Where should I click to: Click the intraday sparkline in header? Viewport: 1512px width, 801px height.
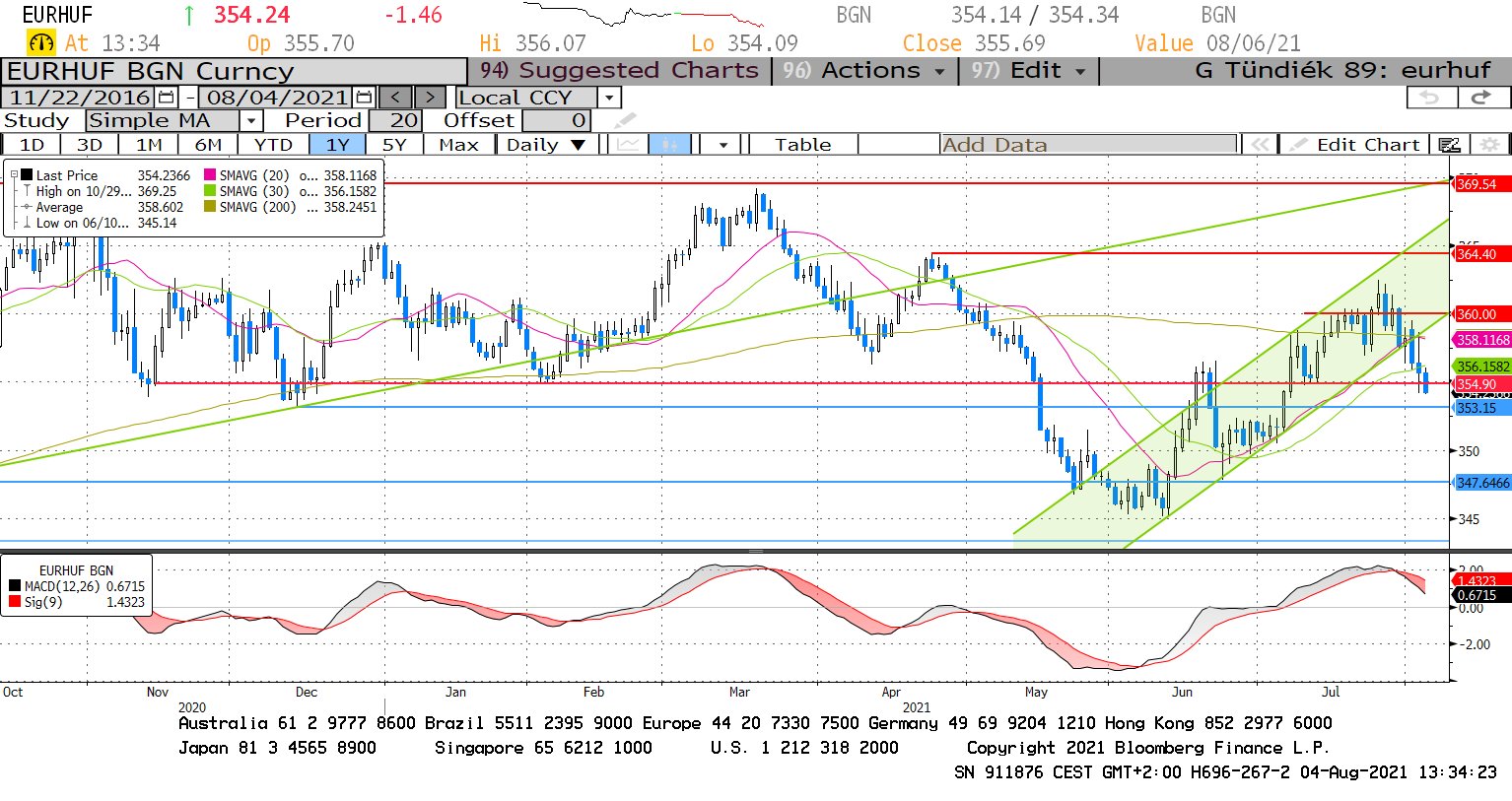pyautogui.click(x=645, y=15)
